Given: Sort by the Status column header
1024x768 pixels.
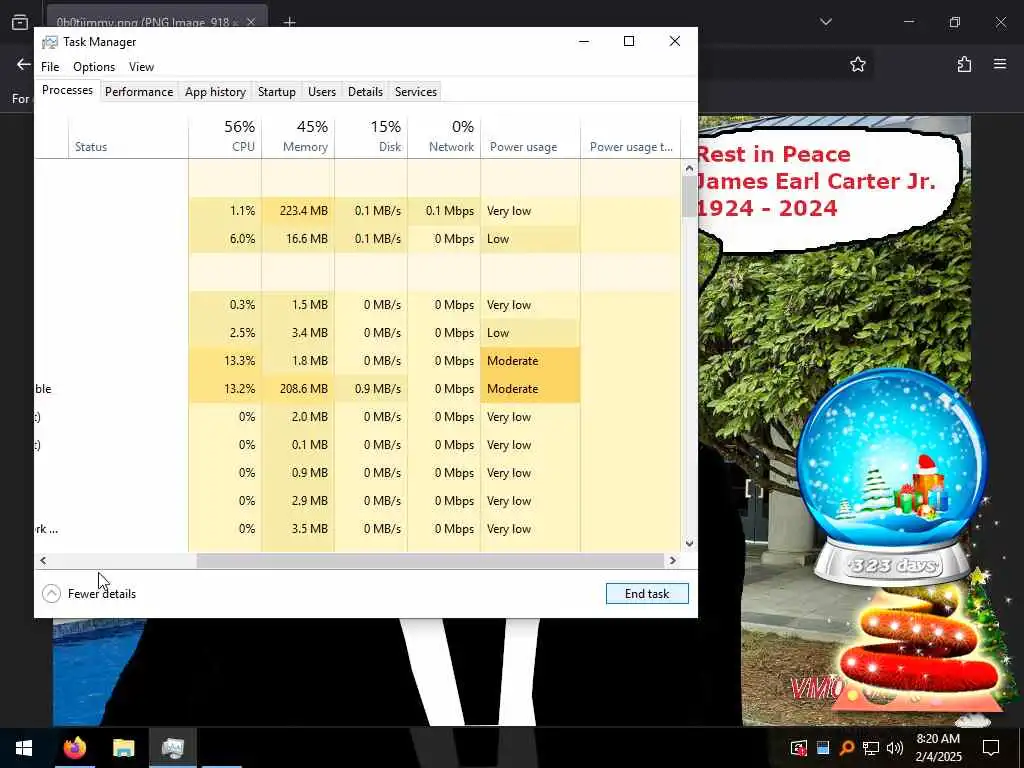Looking at the screenshot, I should point(128,136).
